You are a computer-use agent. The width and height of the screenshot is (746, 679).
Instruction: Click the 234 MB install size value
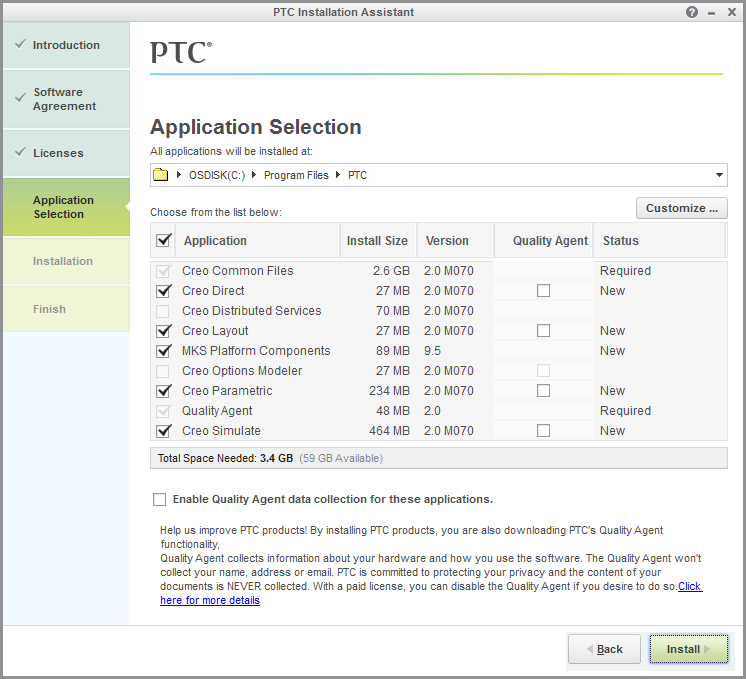pyautogui.click(x=389, y=391)
